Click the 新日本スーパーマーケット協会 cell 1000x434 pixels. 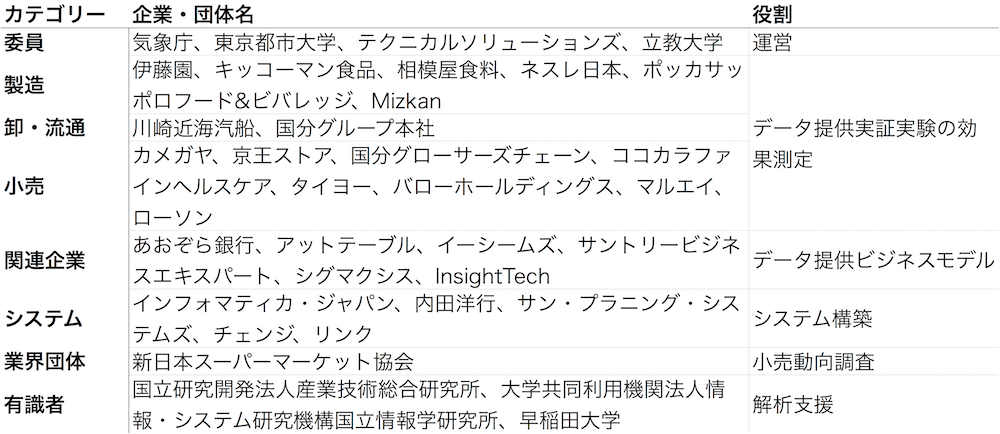[x=273, y=361]
